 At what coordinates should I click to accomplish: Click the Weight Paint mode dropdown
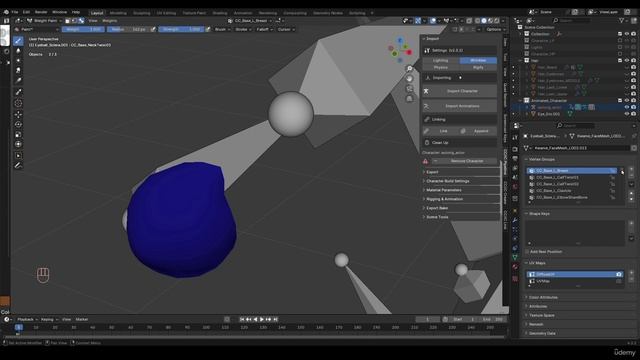click(44, 20)
